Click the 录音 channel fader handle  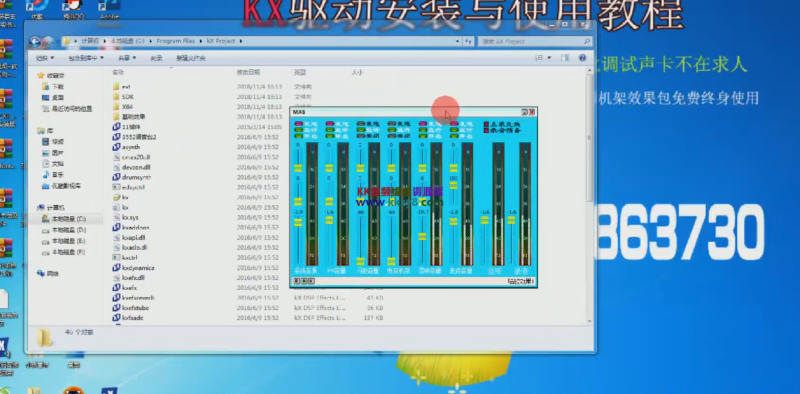point(511,220)
